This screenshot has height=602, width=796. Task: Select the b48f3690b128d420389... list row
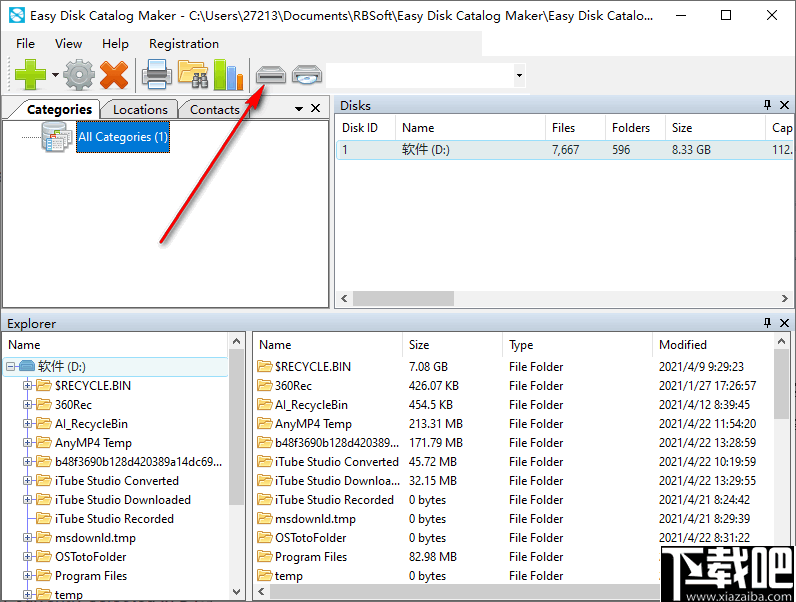(513, 443)
